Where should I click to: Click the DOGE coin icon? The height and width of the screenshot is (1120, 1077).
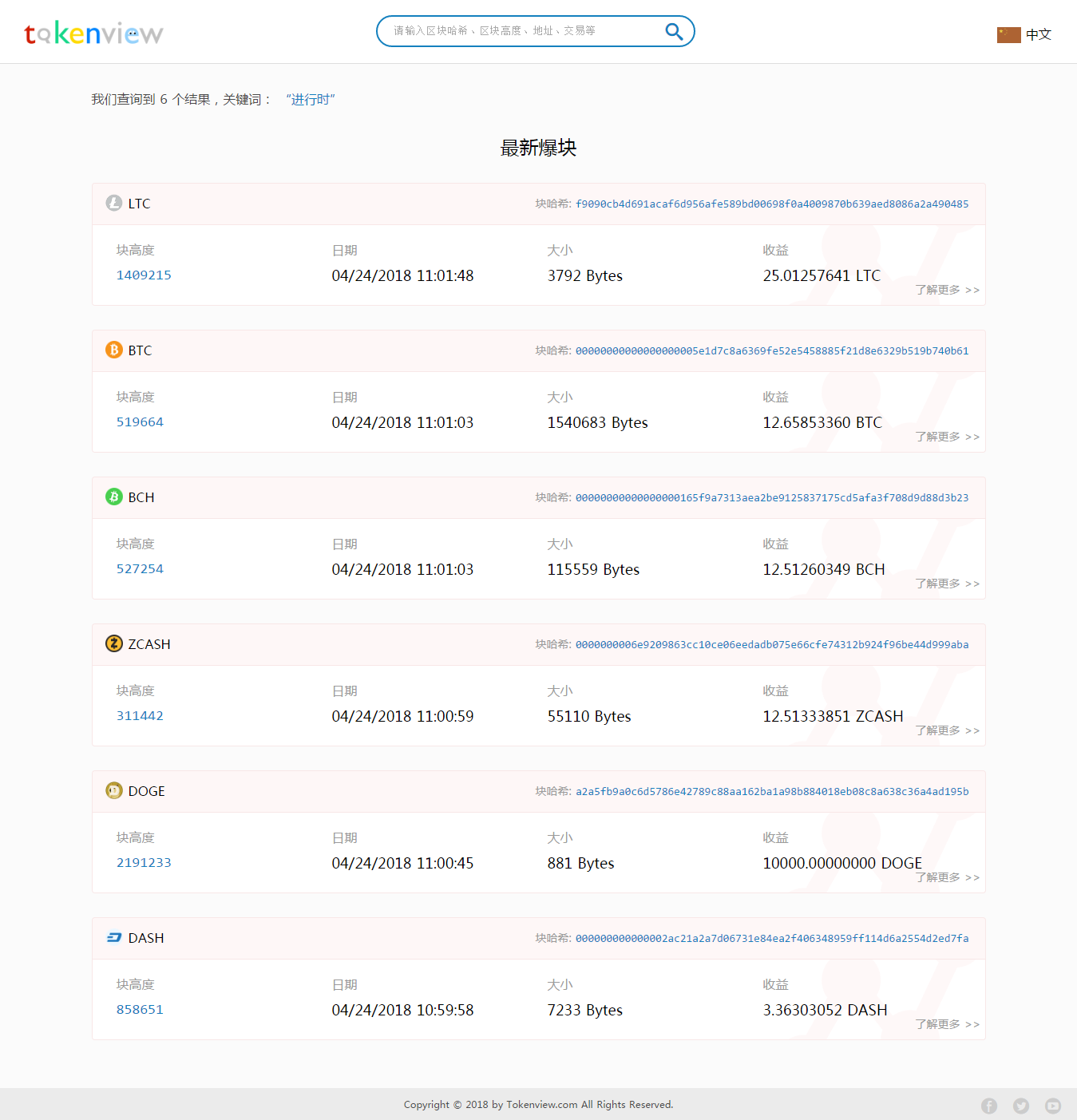coord(114,791)
